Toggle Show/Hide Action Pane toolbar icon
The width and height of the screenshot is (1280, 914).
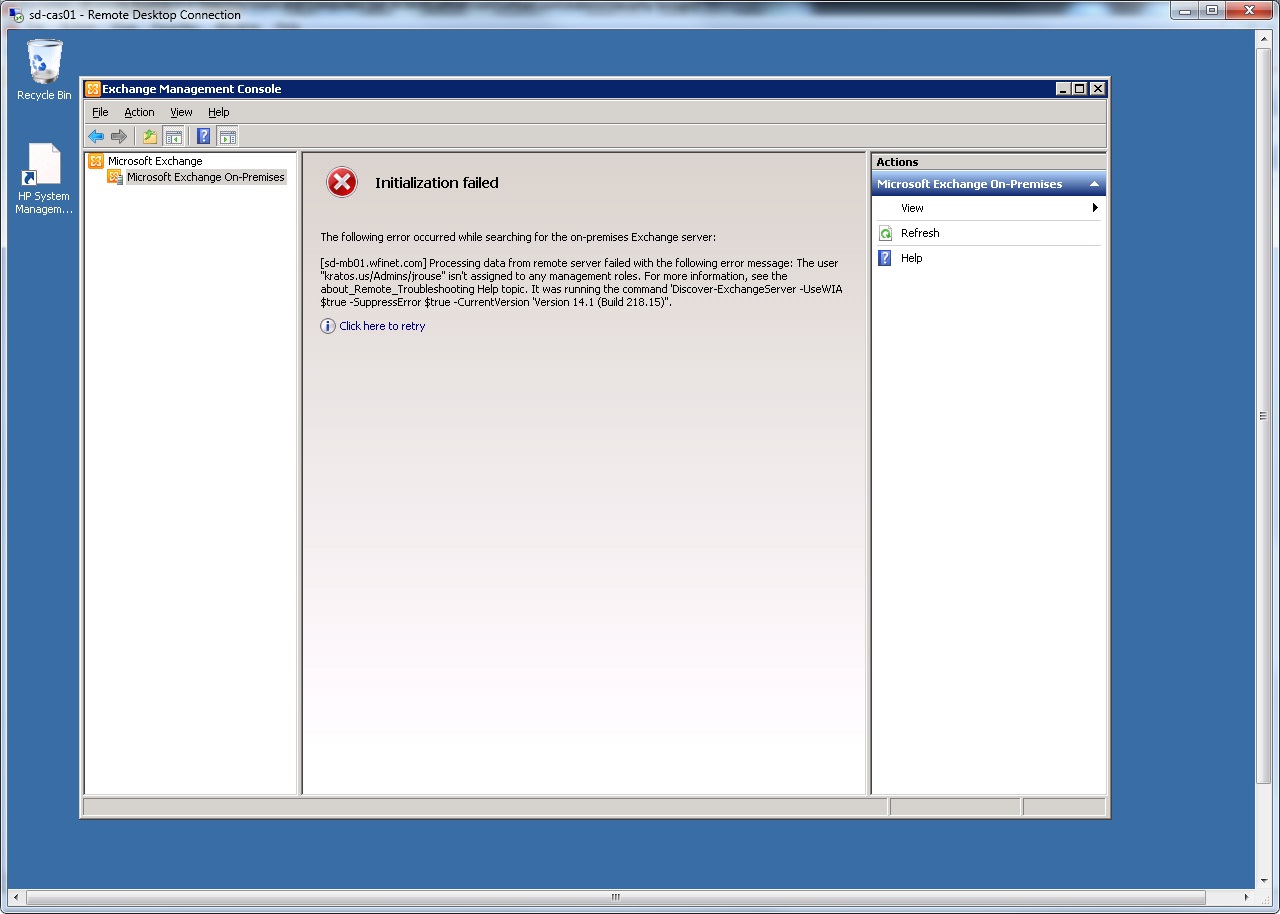(x=228, y=137)
